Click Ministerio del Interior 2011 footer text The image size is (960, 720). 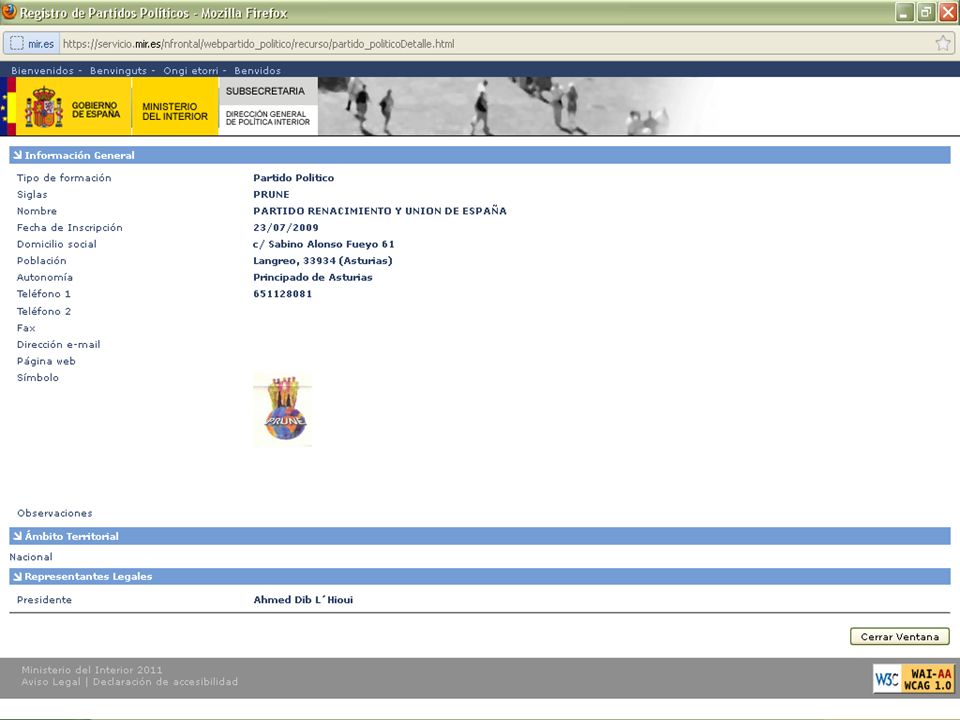[92, 670]
